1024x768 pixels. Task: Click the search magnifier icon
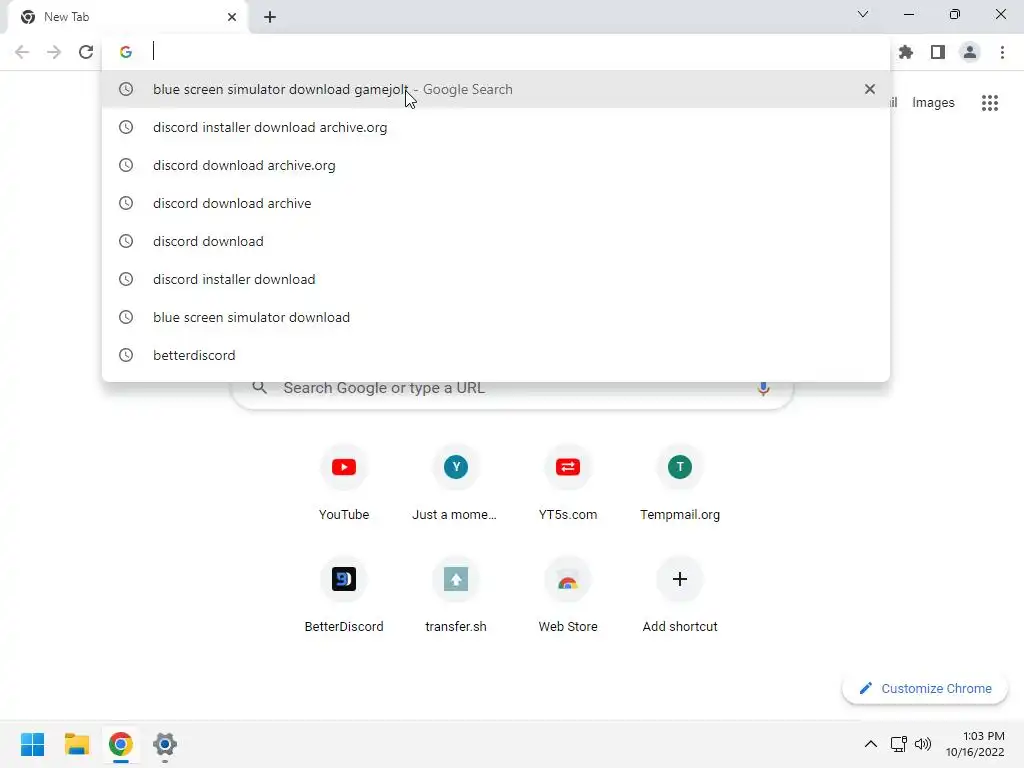click(x=260, y=387)
